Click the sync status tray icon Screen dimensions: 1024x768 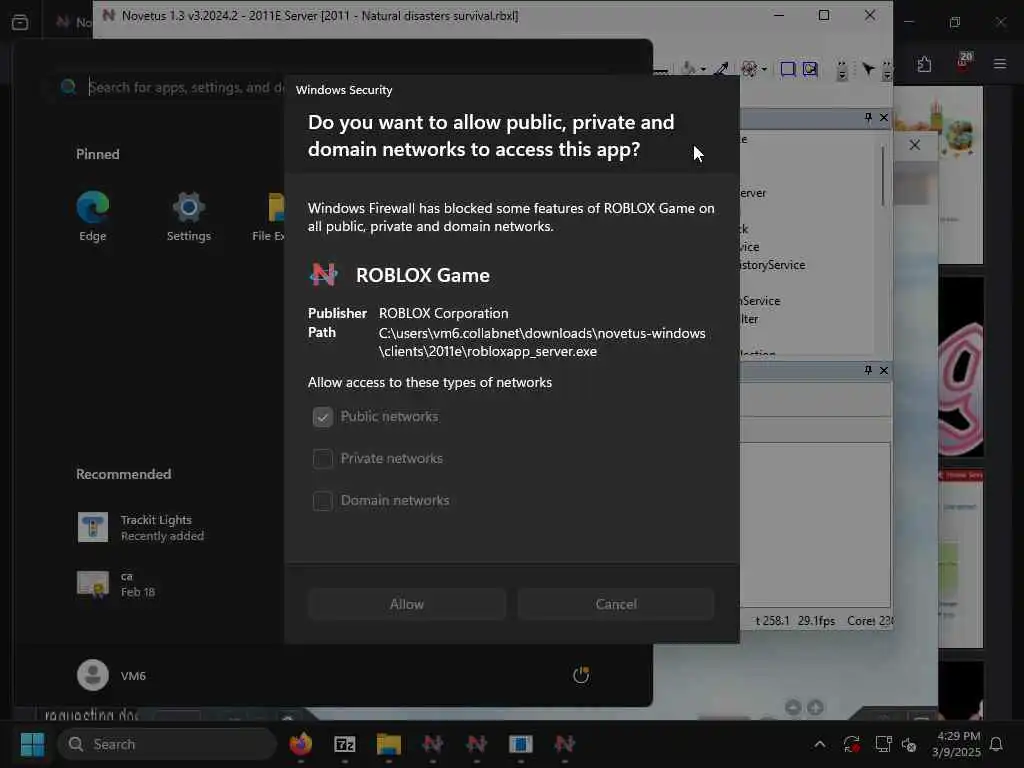[x=852, y=744]
